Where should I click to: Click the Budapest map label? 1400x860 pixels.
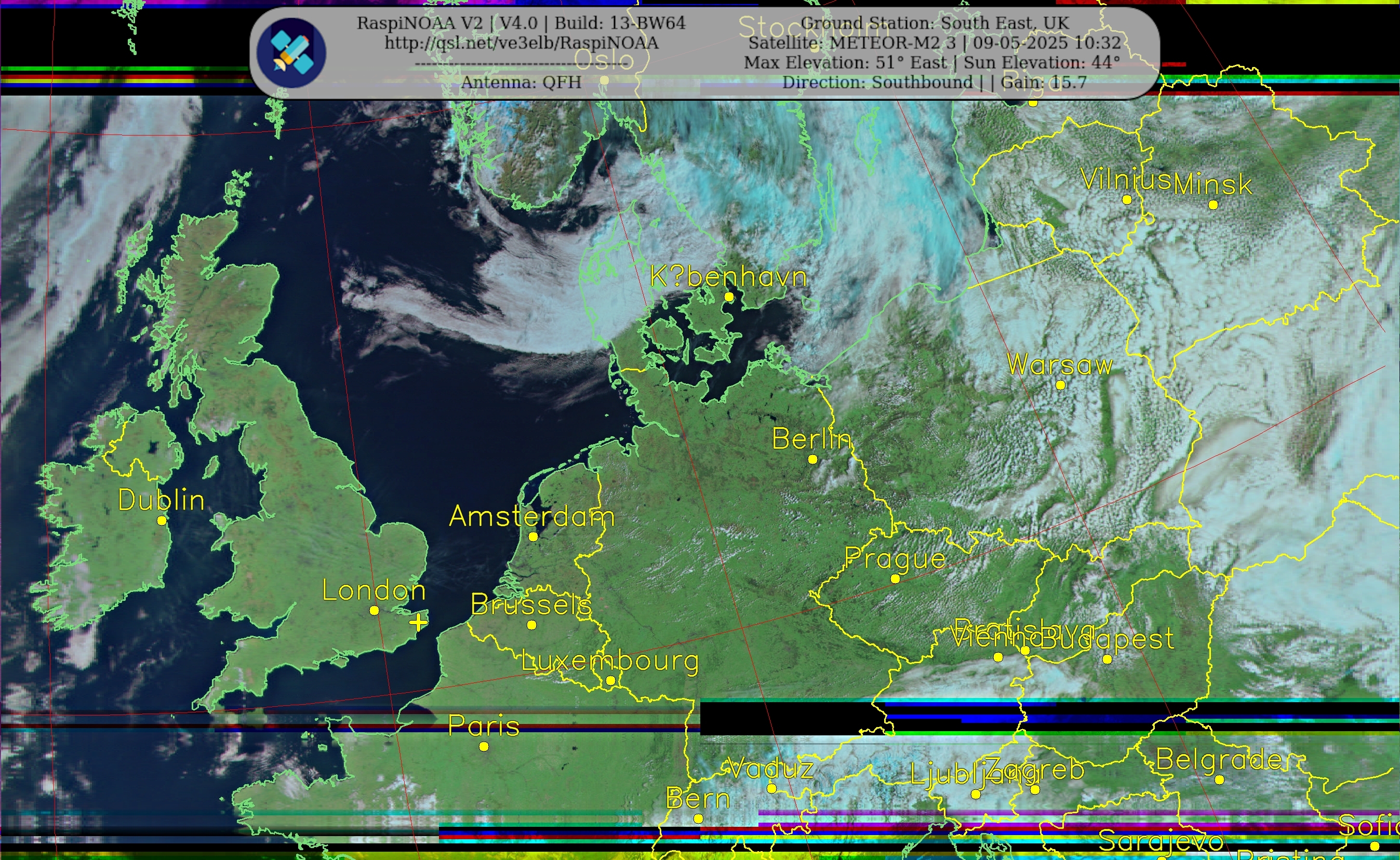coord(1108,640)
